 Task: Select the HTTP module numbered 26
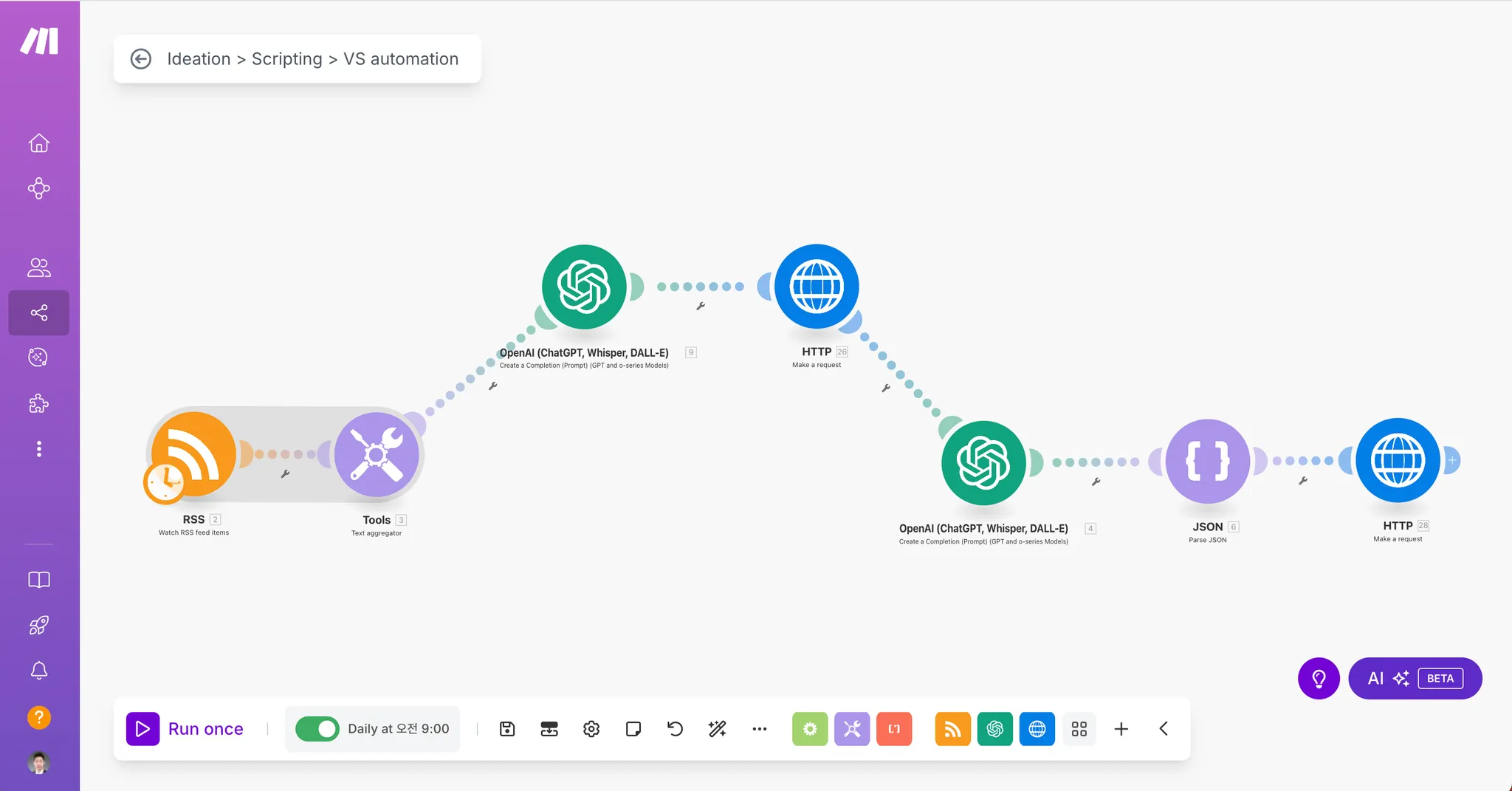(817, 287)
